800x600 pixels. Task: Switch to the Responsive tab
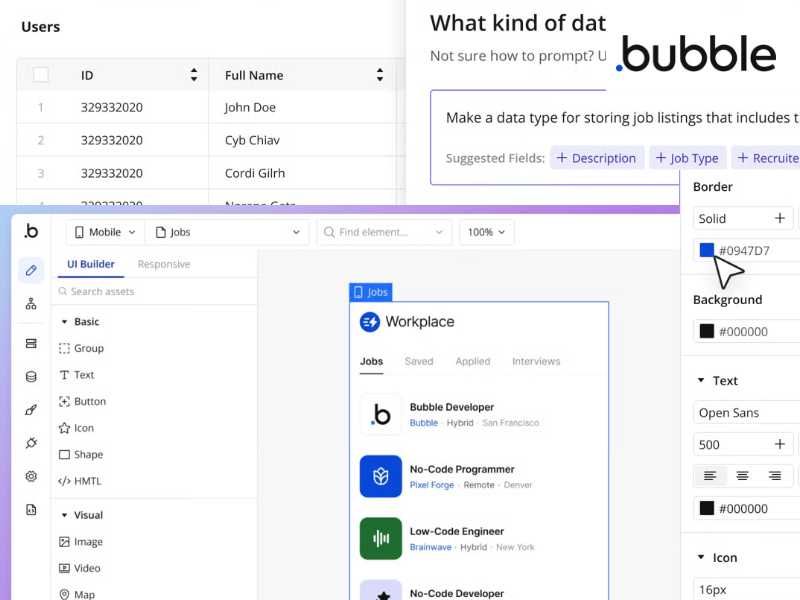tap(164, 264)
